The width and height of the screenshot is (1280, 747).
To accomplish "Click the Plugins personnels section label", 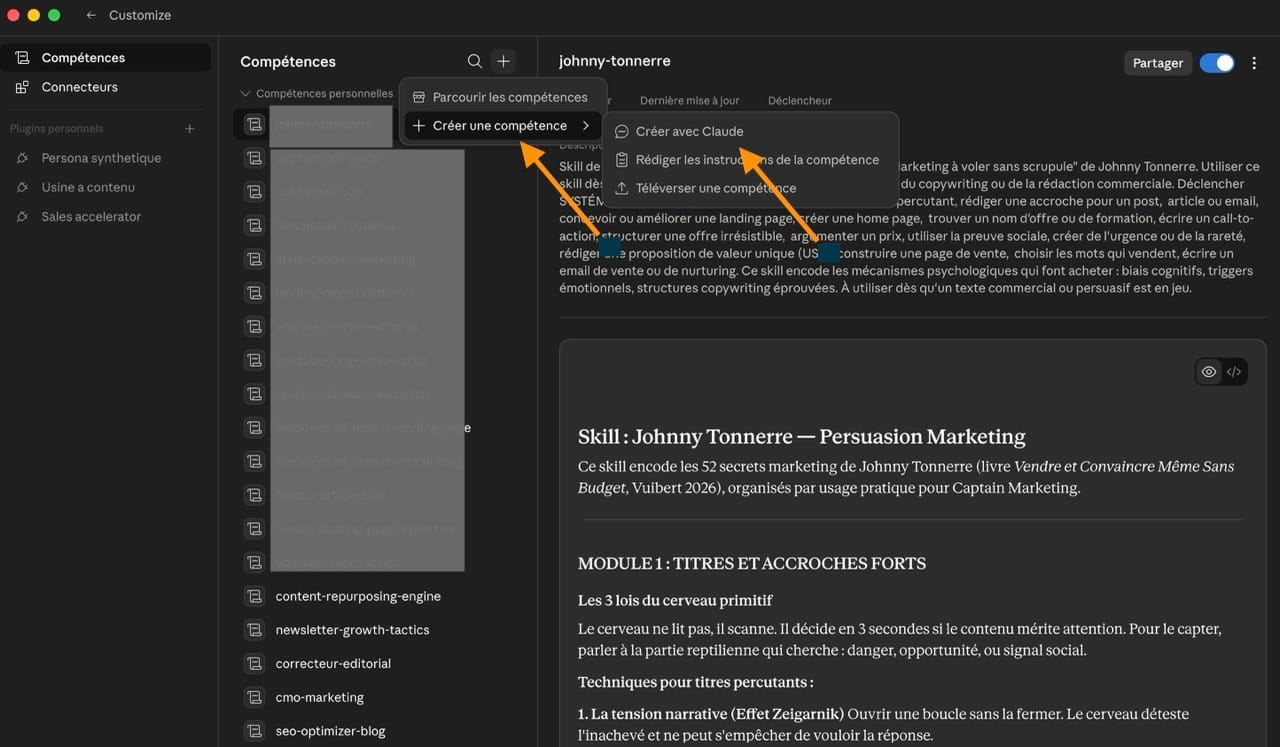I will tap(57, 129).
